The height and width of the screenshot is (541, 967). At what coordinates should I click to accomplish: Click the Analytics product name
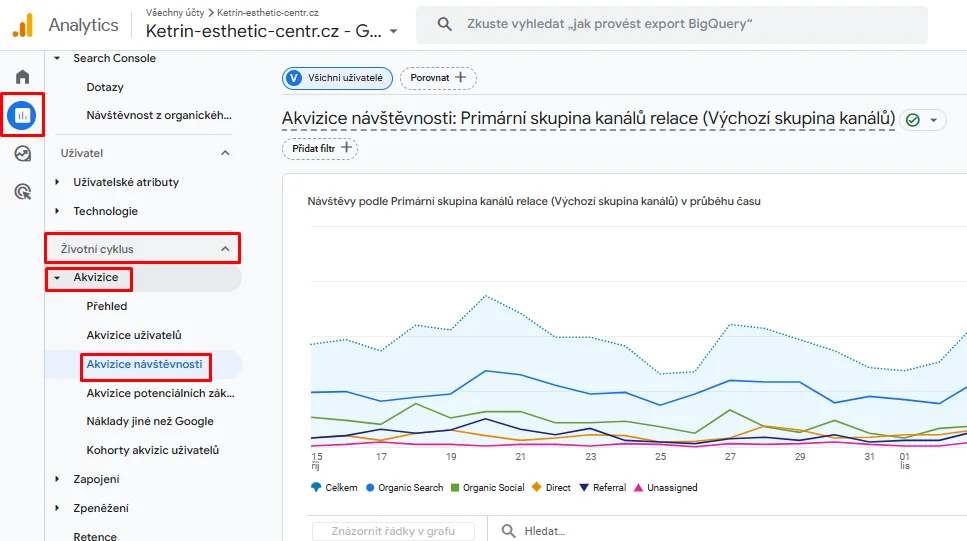click(x=83, y=25)
